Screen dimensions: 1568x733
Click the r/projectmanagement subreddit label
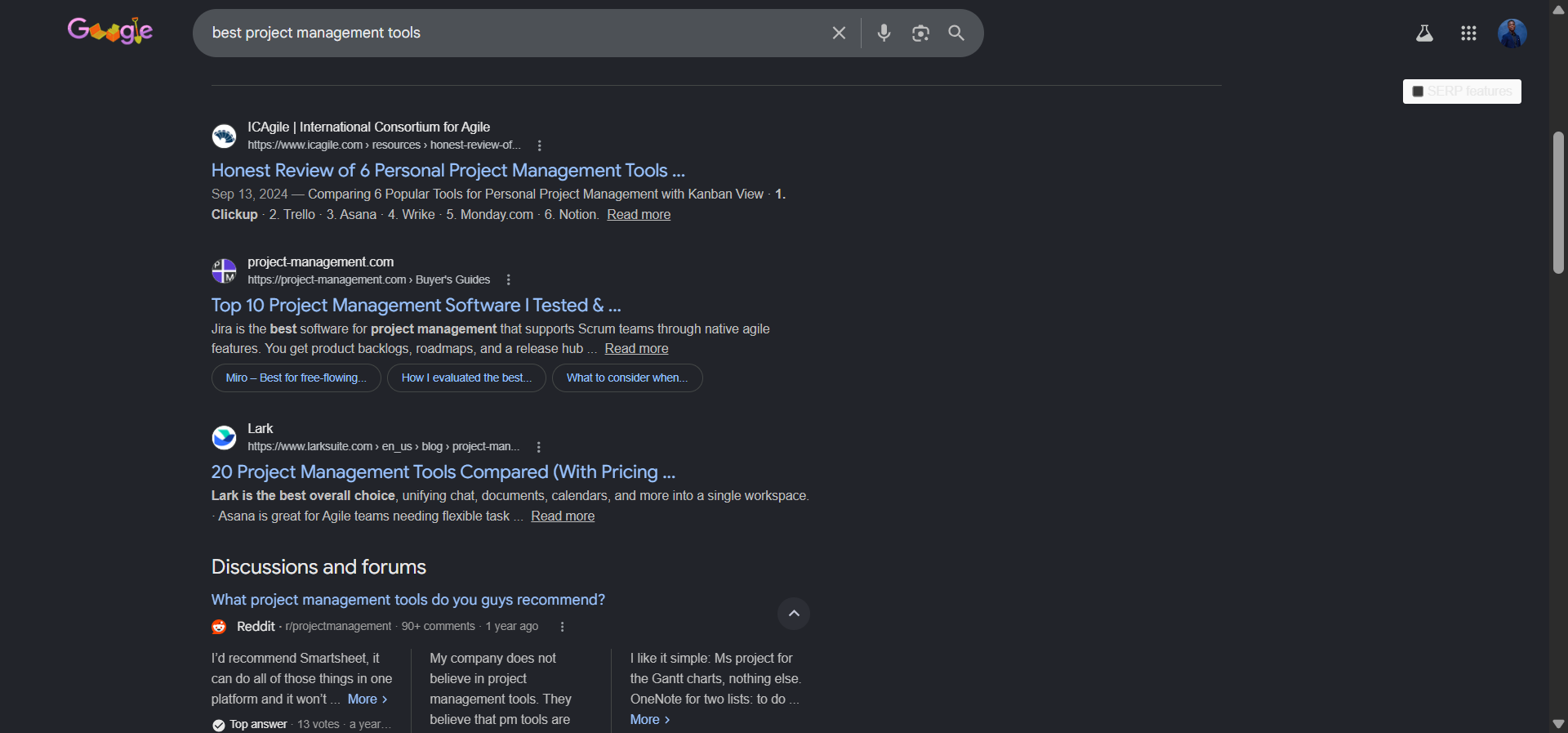338,626
